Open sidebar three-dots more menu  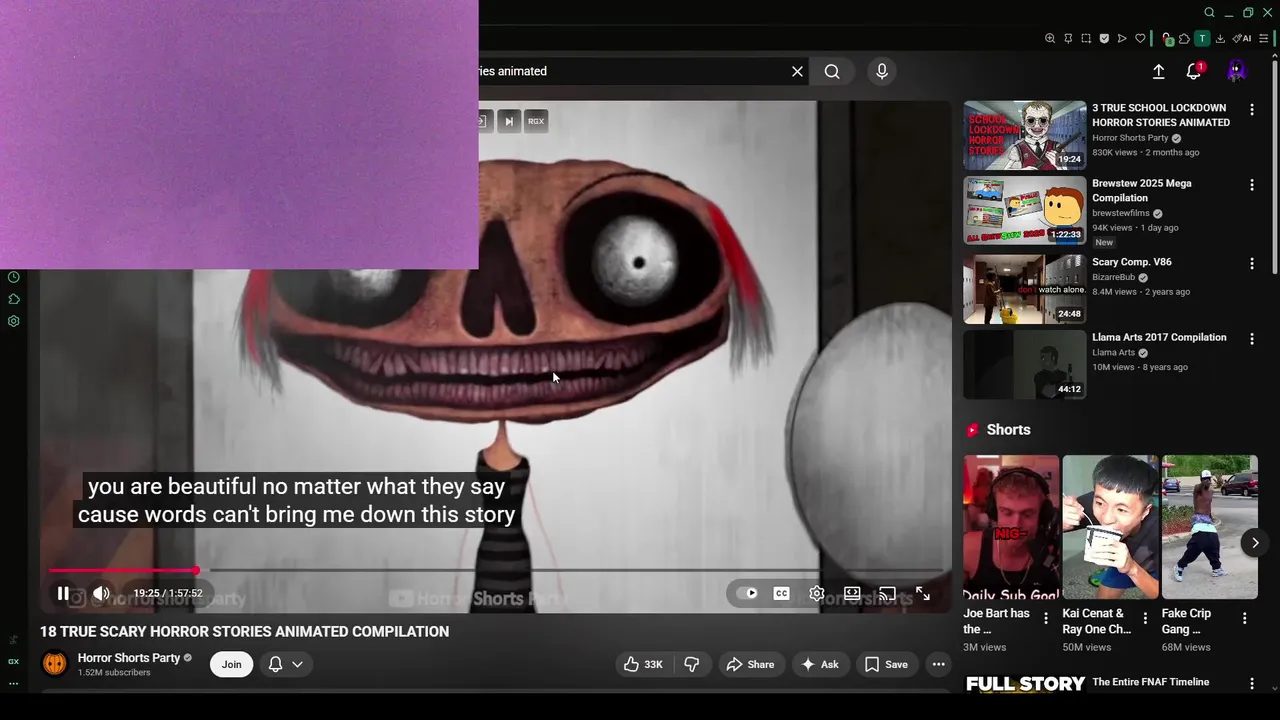(x=13, y=683)
